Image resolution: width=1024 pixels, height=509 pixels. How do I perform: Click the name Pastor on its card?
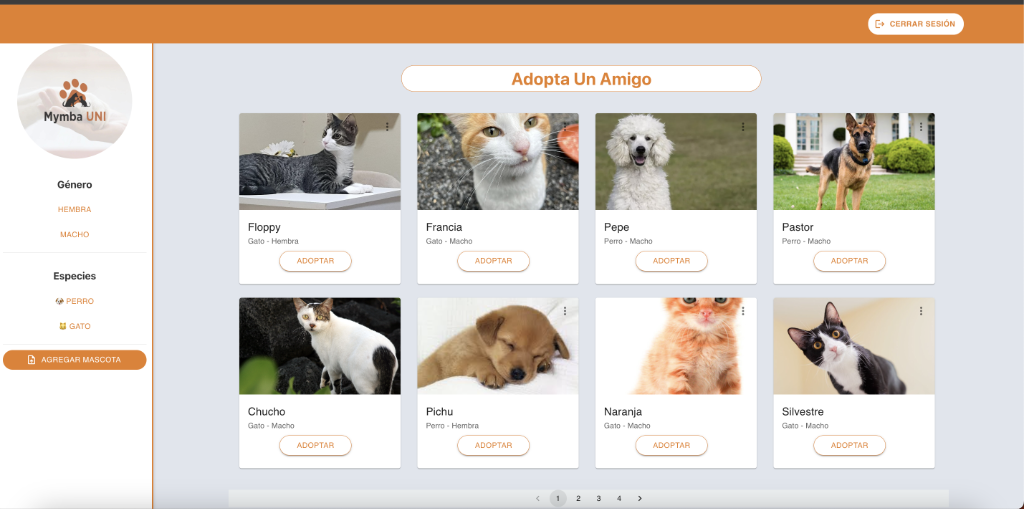[x=798, y=227]
